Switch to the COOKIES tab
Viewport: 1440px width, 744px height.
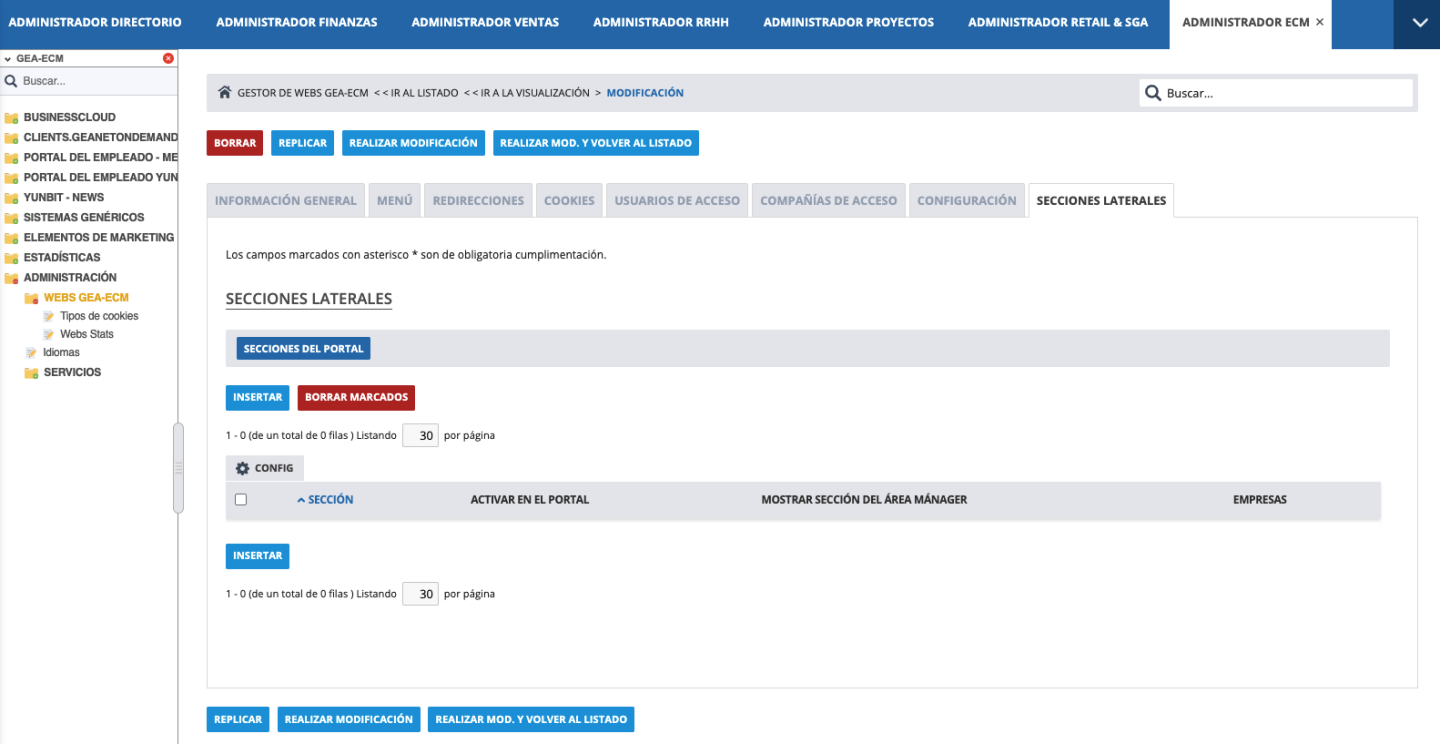point(569,200)
